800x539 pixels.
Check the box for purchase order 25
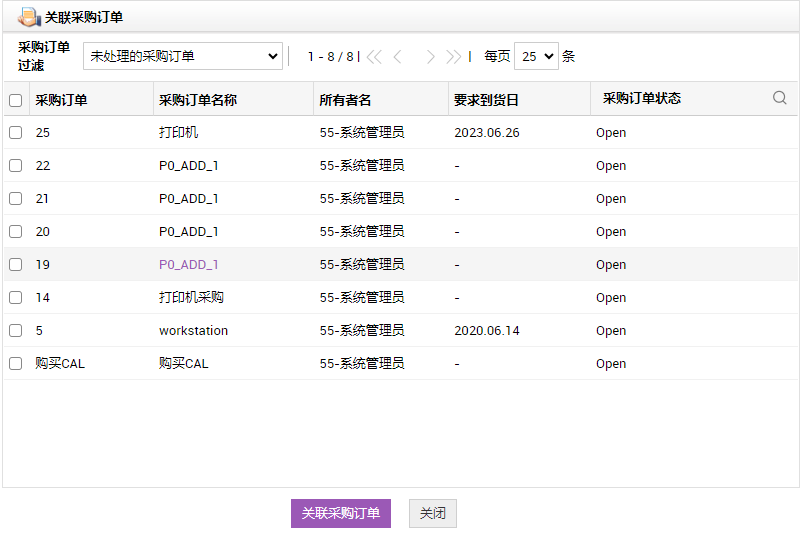pos(15,133)
